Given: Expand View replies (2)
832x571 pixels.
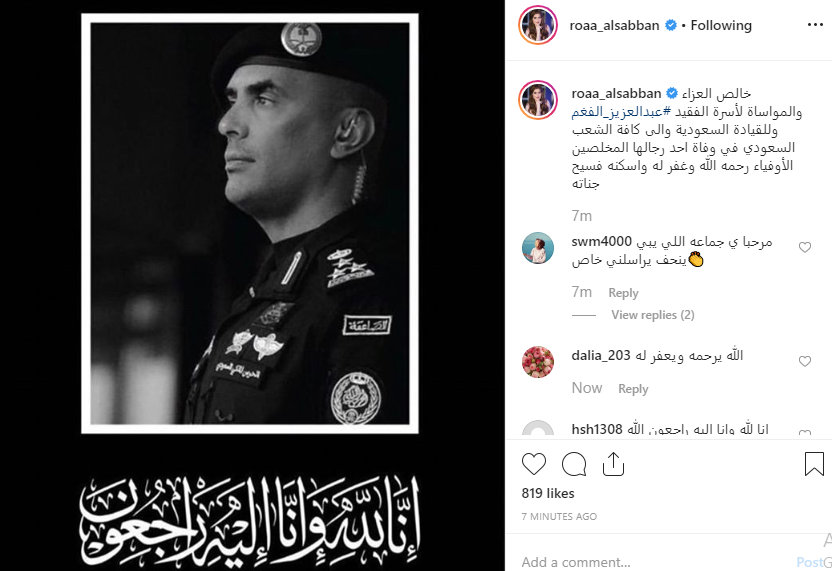Looking at the screenshot, I should click(x=653, y=315).
